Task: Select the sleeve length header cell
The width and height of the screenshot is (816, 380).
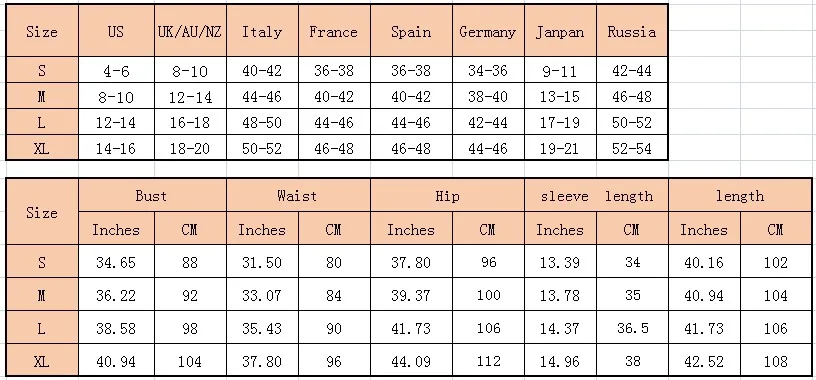Action: point(596,196)
